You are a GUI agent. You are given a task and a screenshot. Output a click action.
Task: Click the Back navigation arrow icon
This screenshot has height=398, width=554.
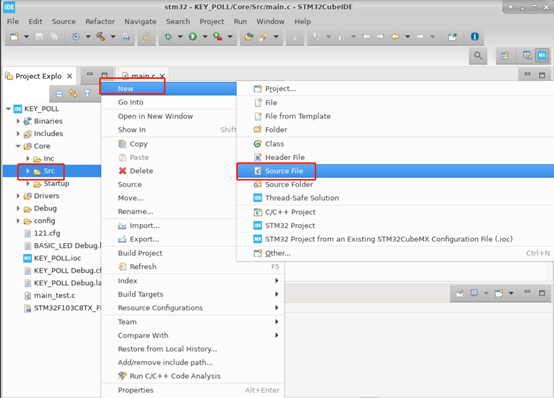[395, 36]
